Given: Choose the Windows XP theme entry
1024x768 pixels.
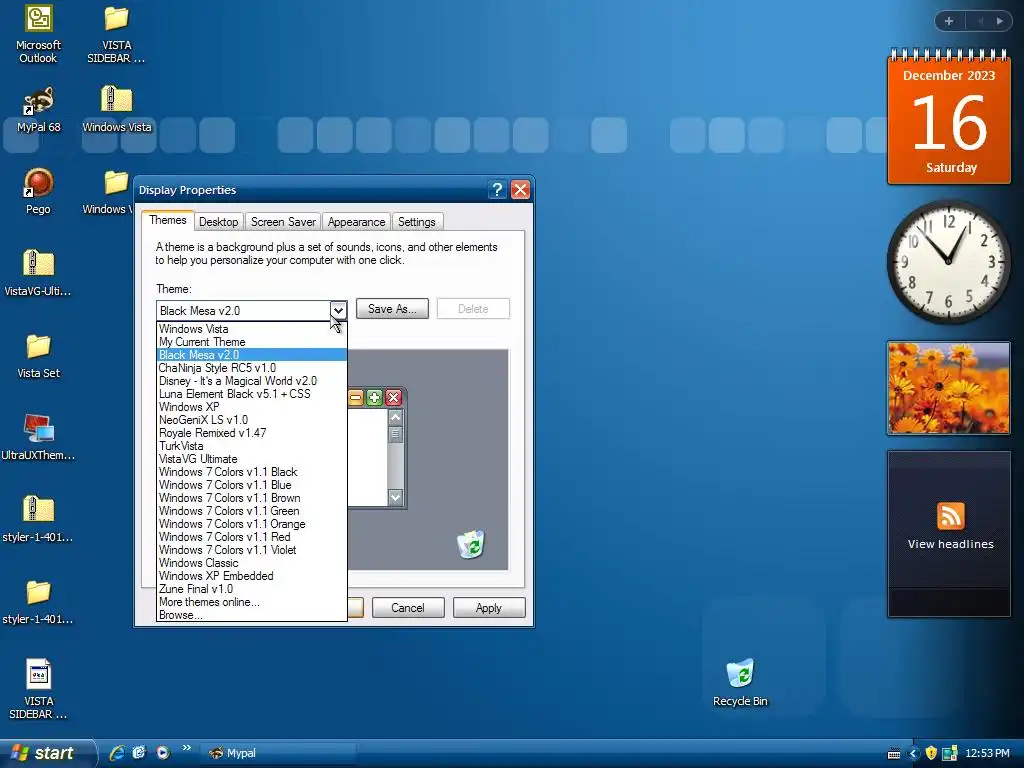Looking at the screenshot, I should tap(251, 407).
